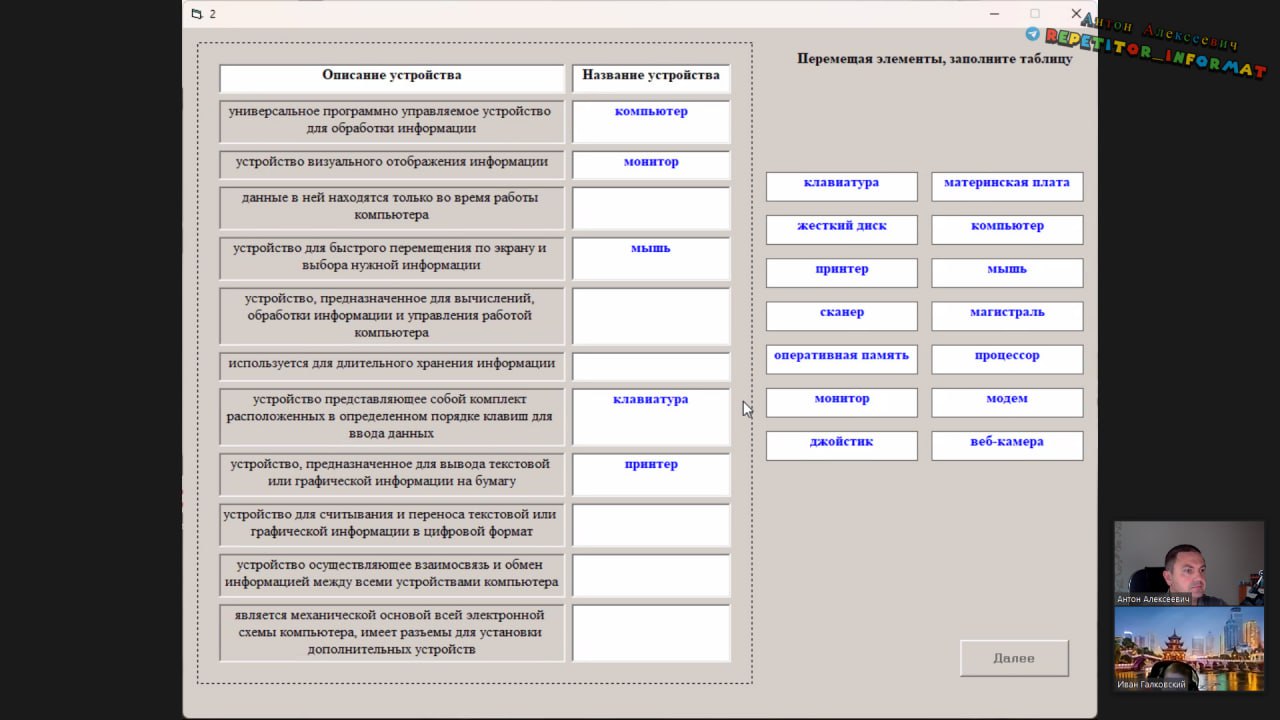Click the description 'устройство, предназначенное для вычислений'
Screen dimensions: 1280x720
click(392, 316)
